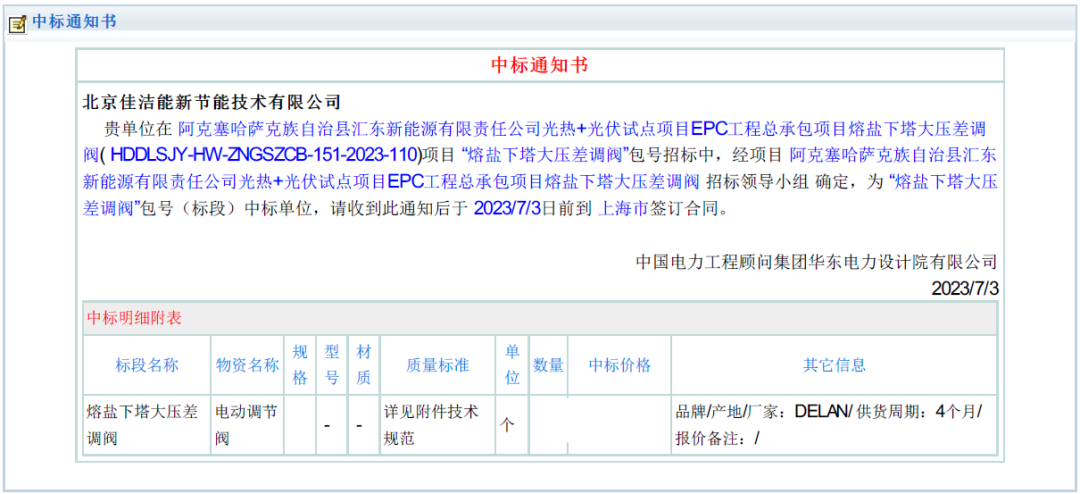
Task: Select the 电动调节阀 table cell
Action: coord(247,424)
